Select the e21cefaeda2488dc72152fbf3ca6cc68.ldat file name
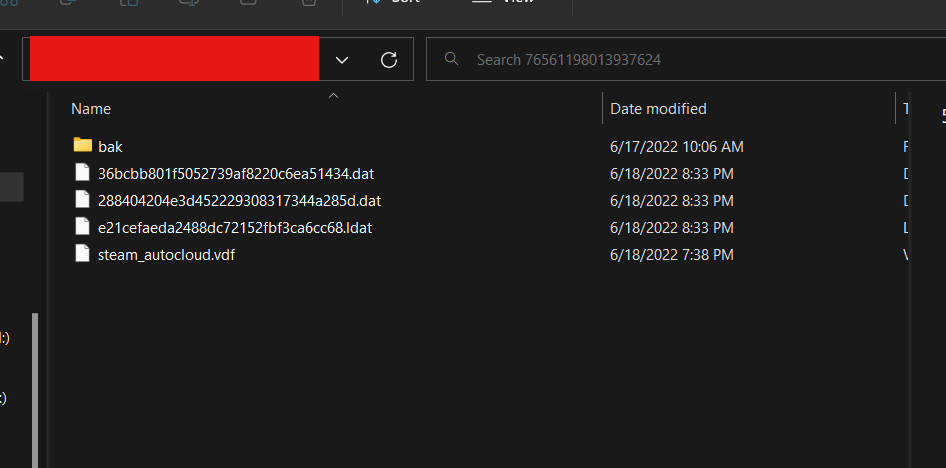The height and width of the screenshot is (468, 946). click(234, 227)
